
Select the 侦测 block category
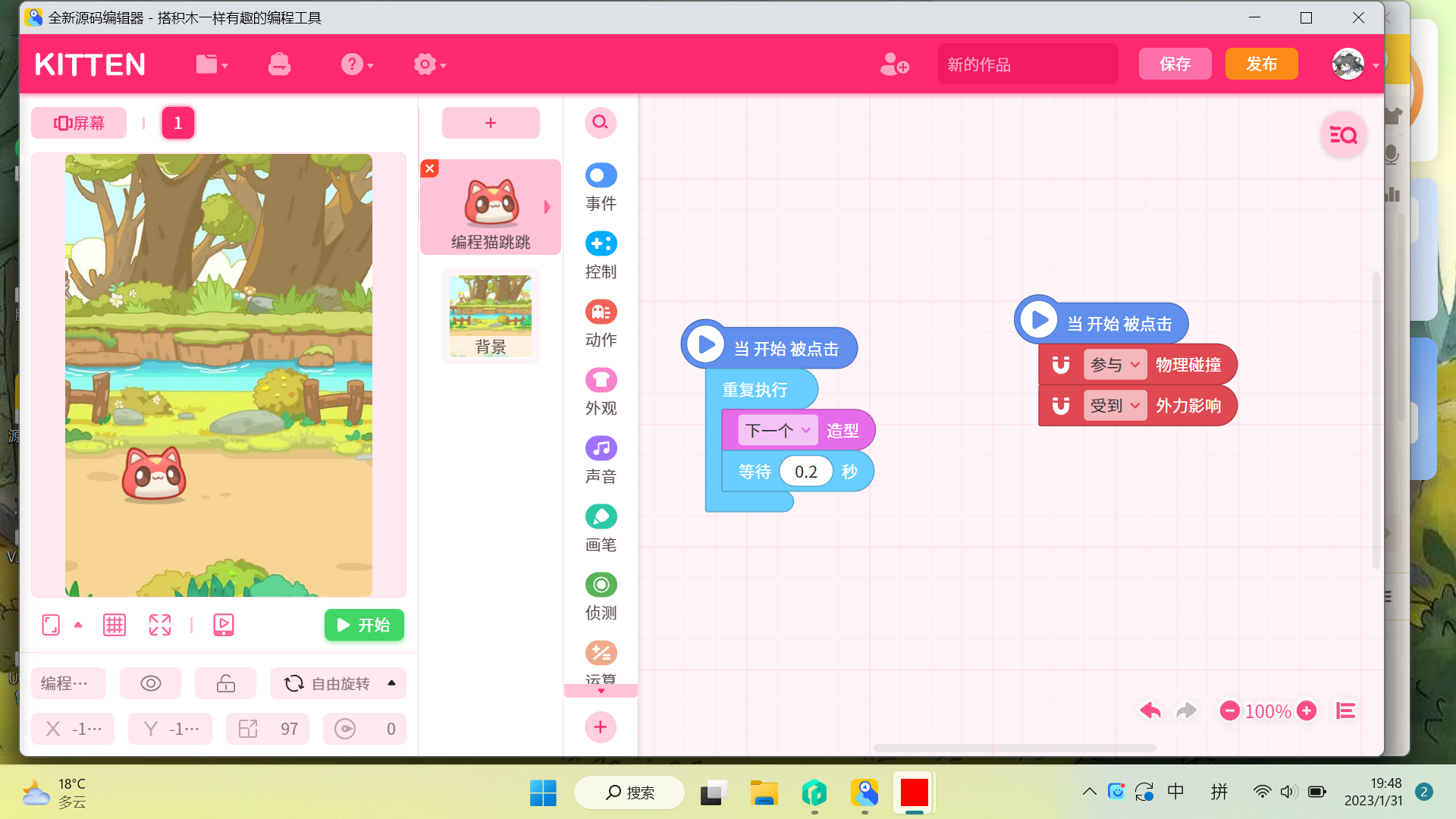tap(601, 597)
